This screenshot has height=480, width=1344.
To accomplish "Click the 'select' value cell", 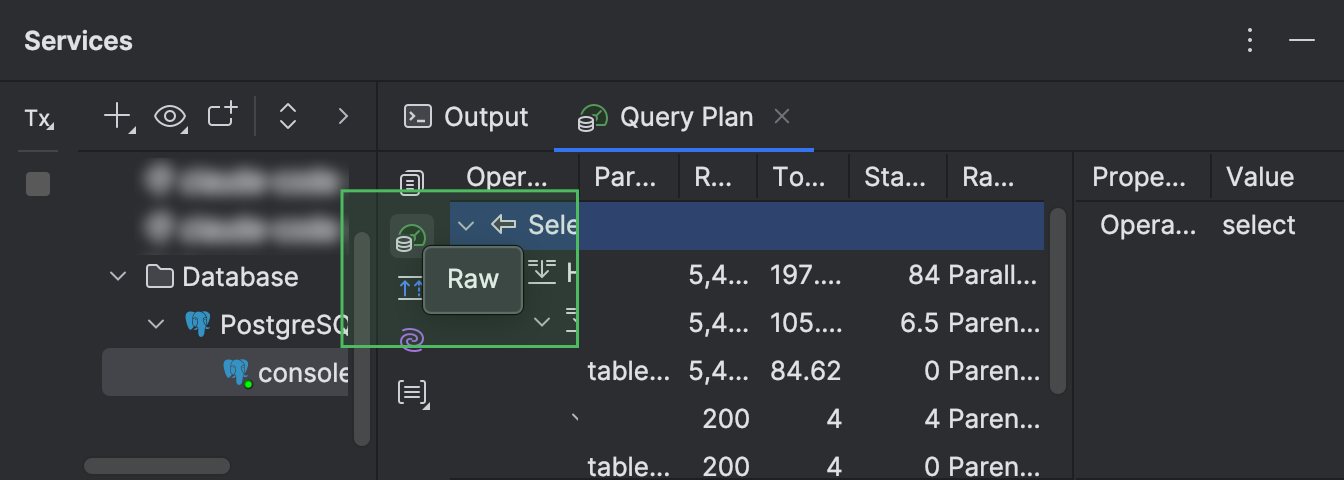I will point(1258,225).
